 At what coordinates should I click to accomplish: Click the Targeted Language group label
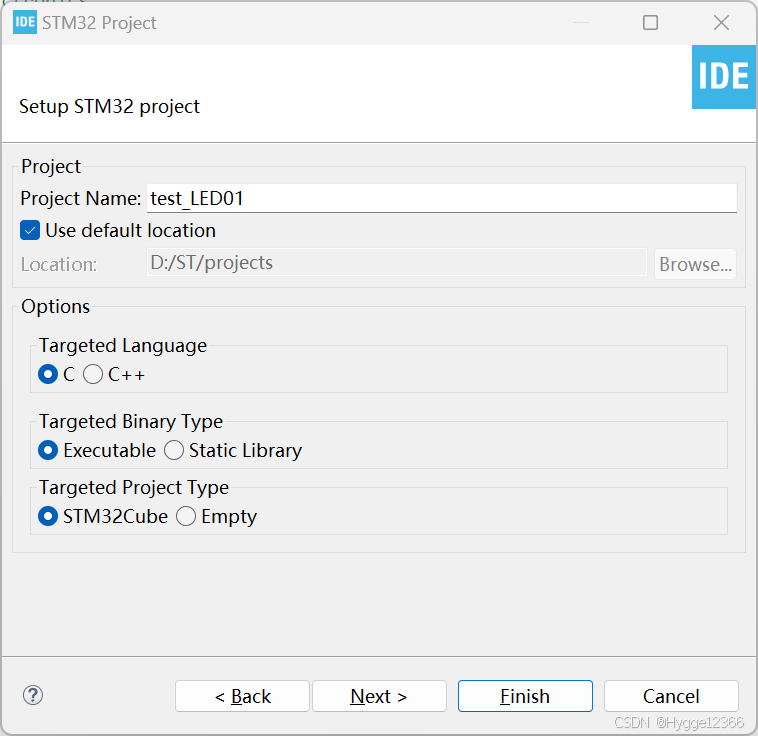click(123, 346)
